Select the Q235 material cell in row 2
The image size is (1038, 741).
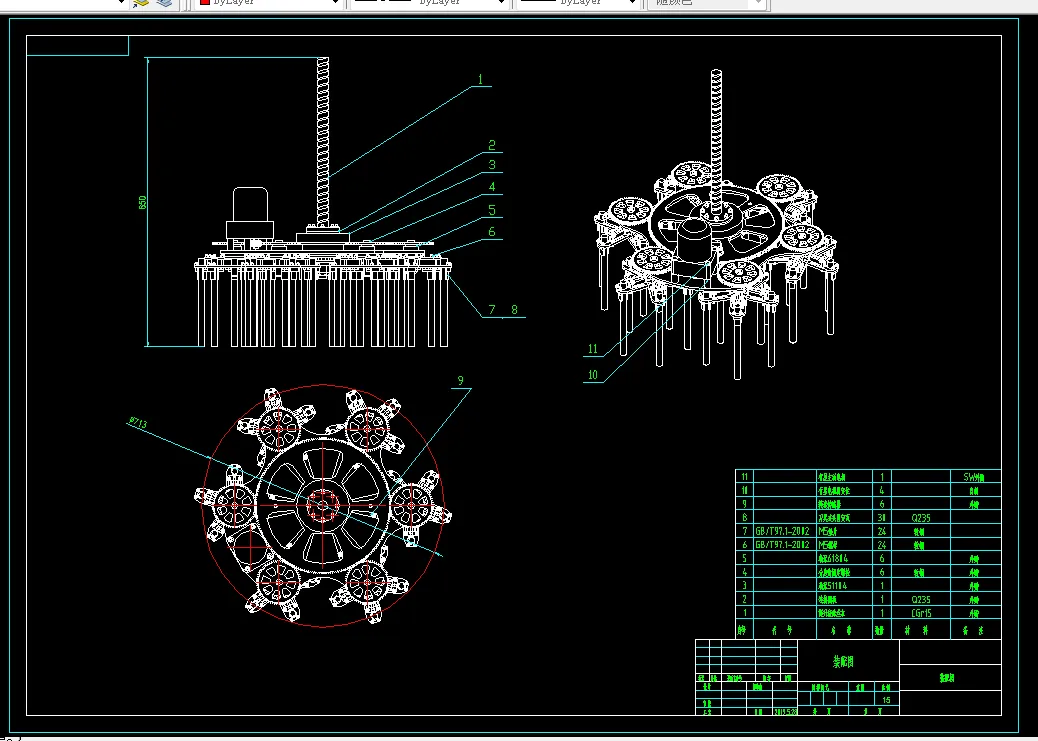921,599
